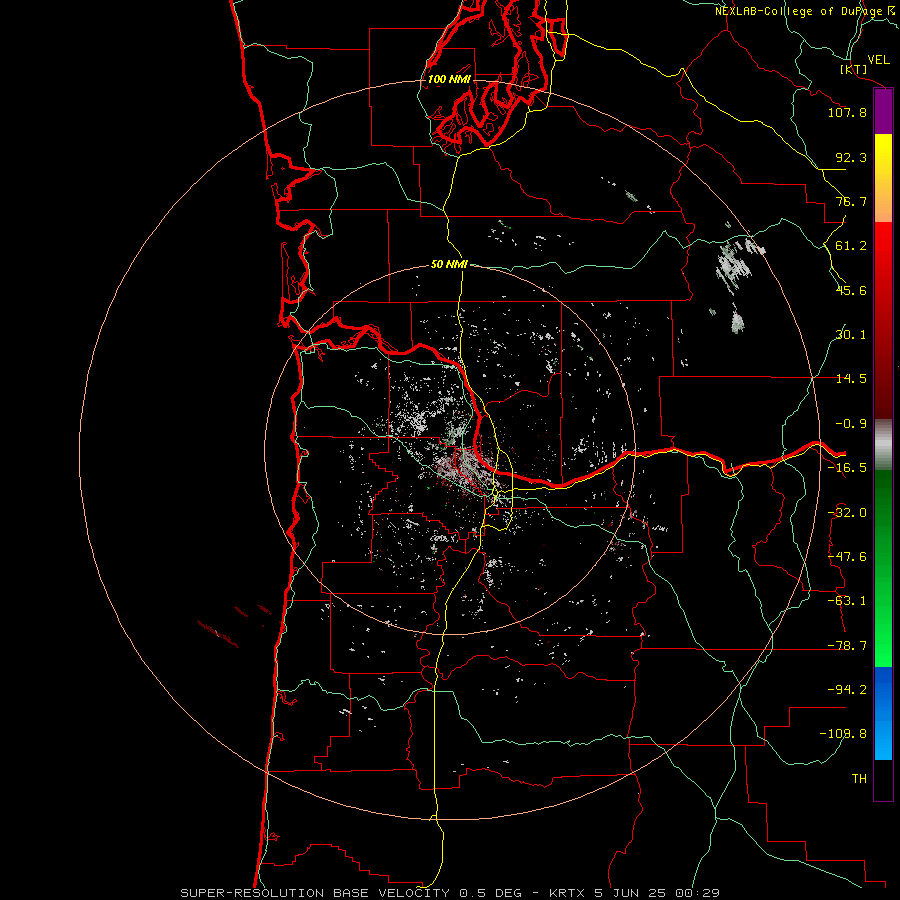Select the -32.0 velocity scale value
900x900 pixels.
[x=847, y=513]
